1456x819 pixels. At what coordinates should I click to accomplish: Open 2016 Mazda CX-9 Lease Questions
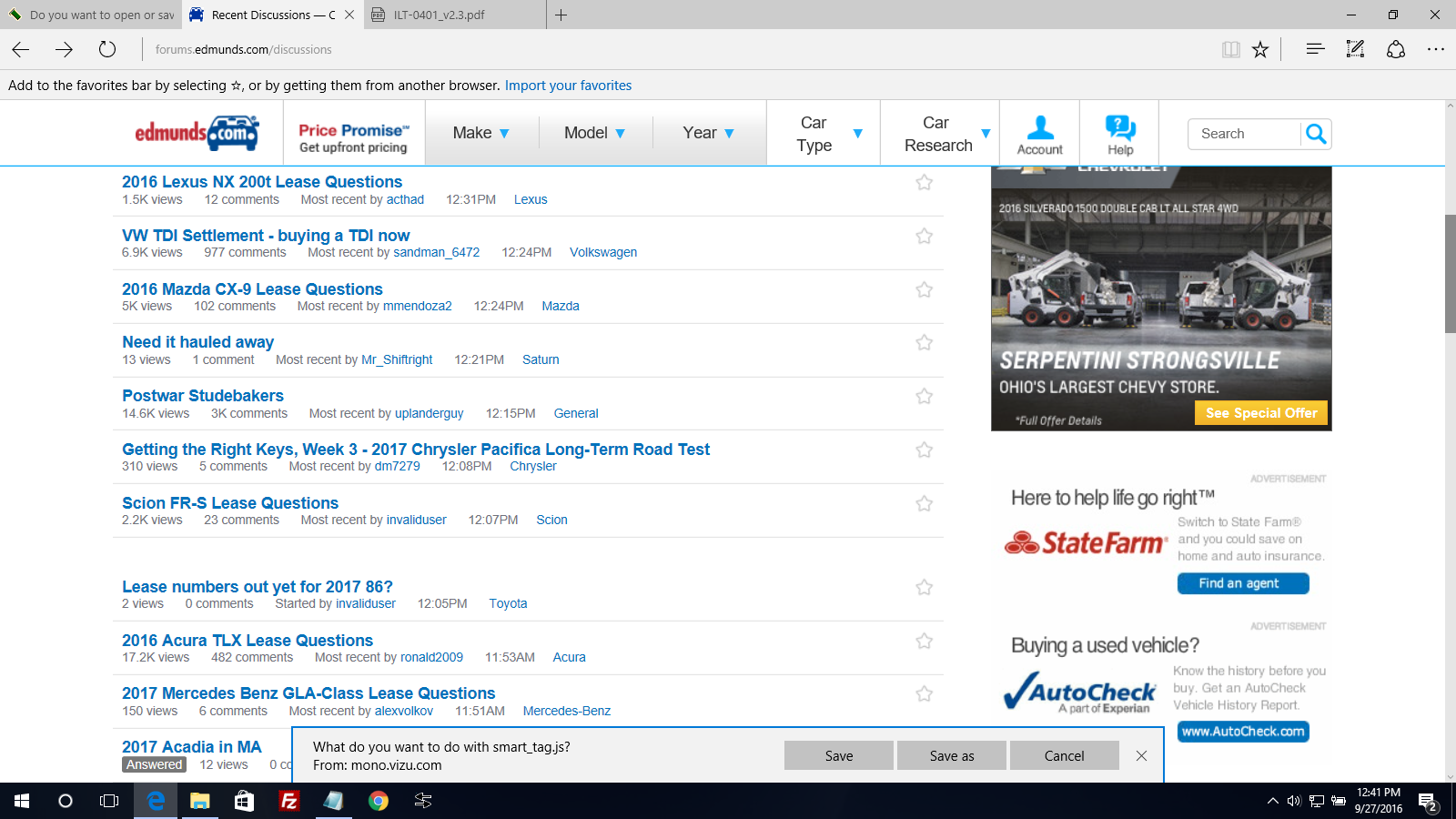point(252,289)
